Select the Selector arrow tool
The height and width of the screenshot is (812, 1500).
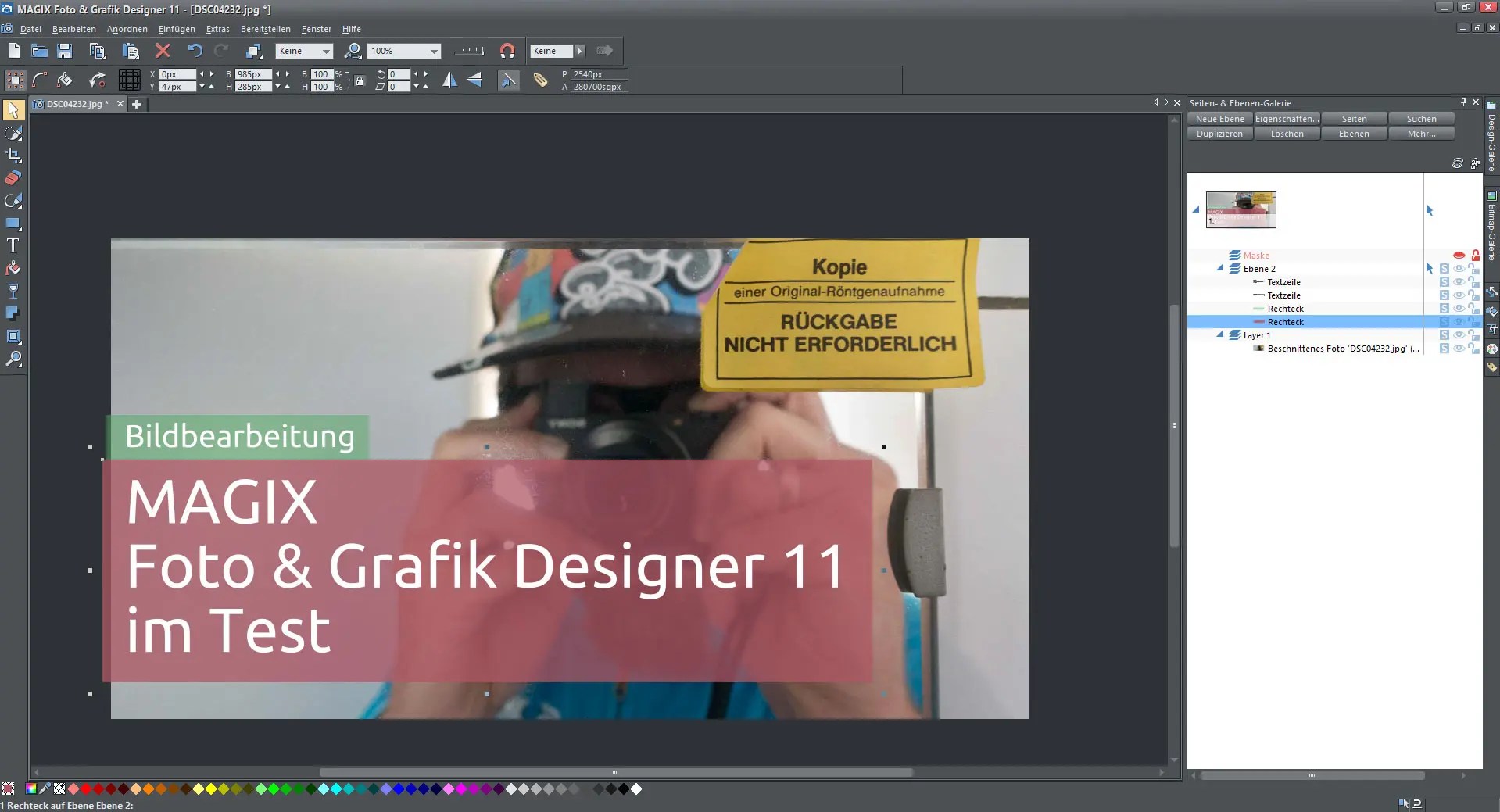(13, 110)
